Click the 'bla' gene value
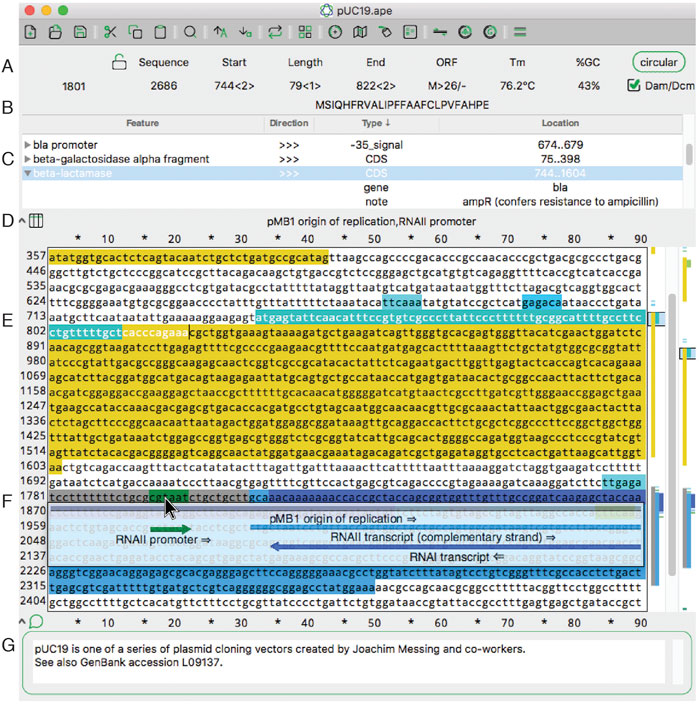Screen dimensions: 699x704 point(560,188)
